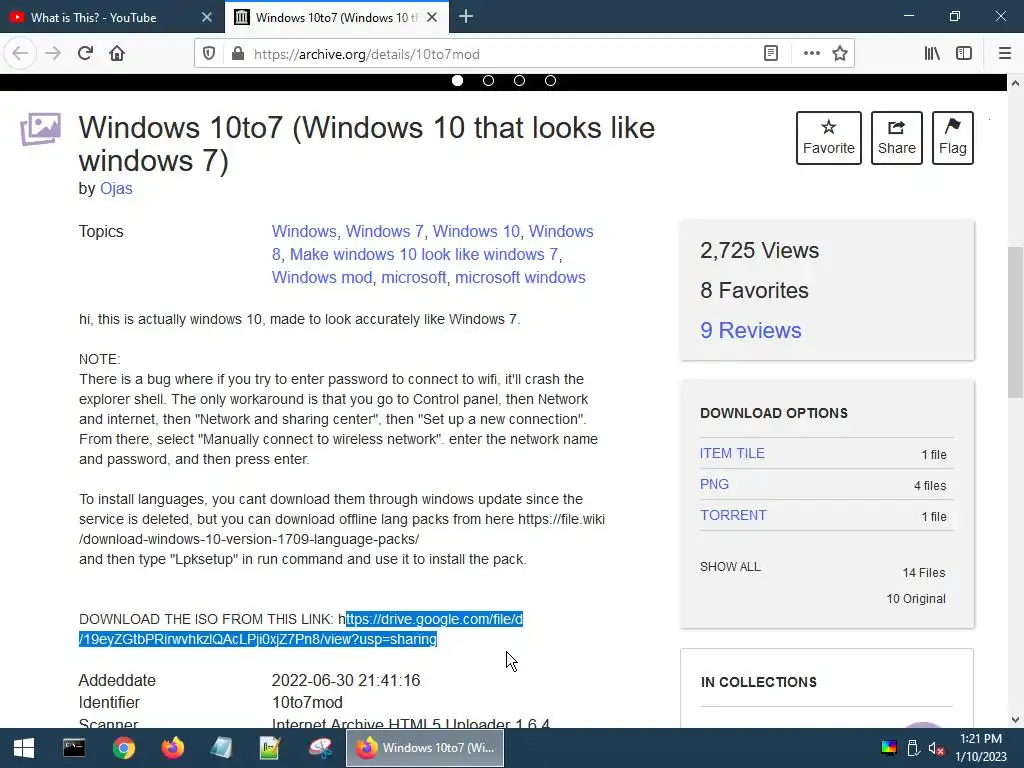Click the muted volume tray icon

[936, 748]
